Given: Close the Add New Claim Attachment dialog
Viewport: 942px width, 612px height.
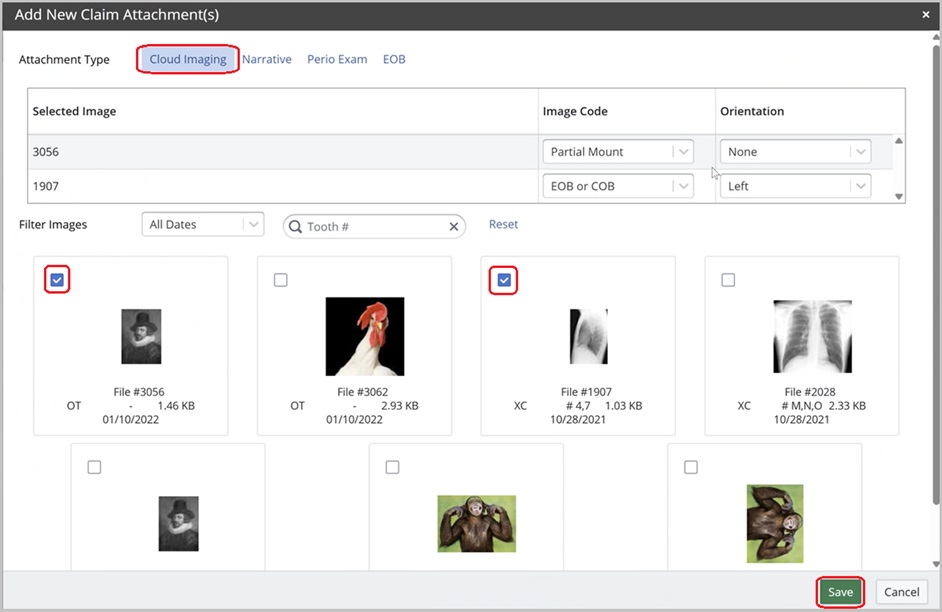Looking at the screenshot, I should tap(925, 15).
